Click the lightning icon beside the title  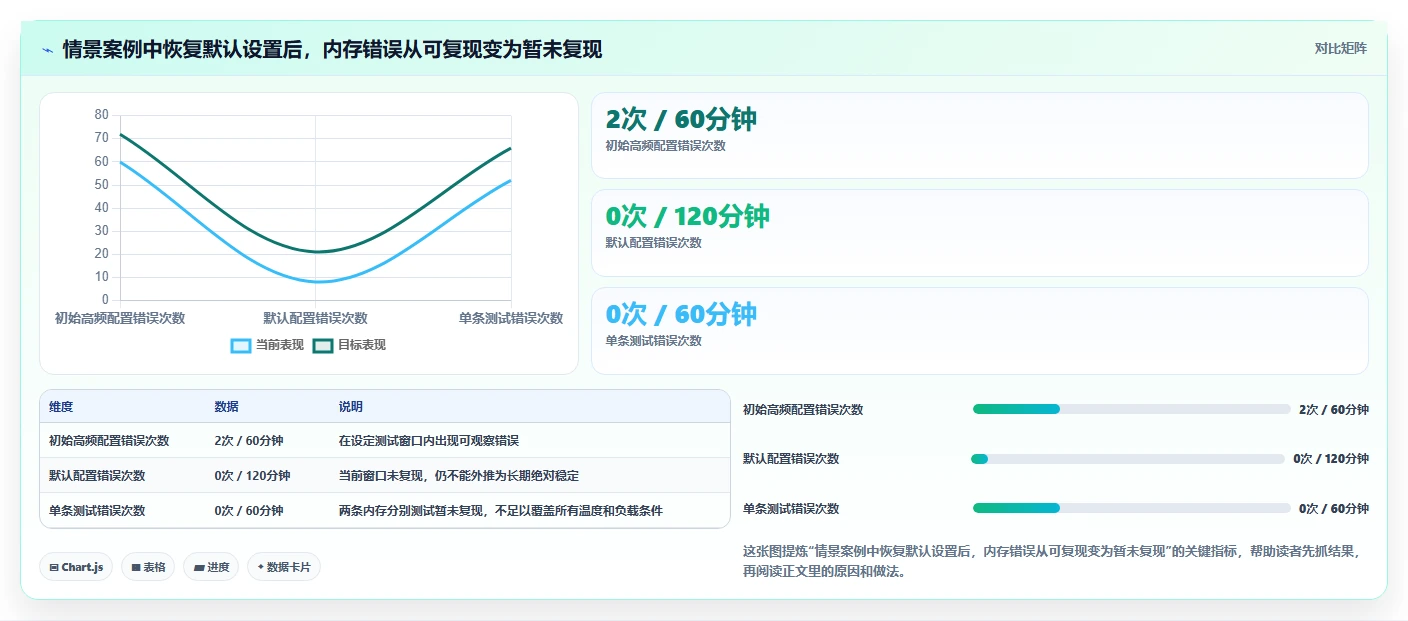pos(48,49)
